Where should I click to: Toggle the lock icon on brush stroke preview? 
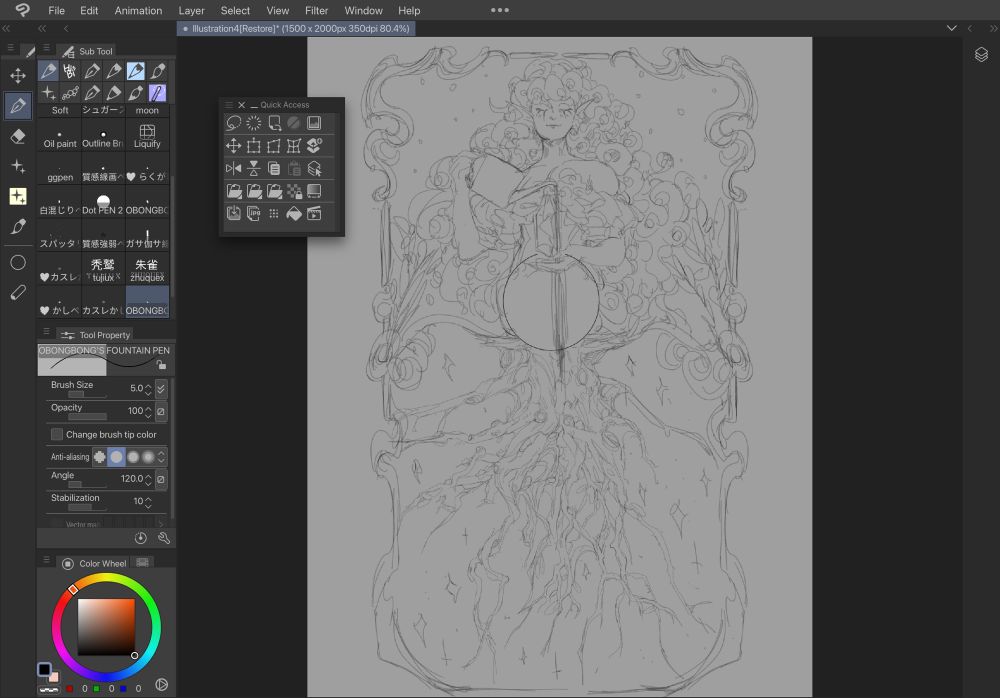161,365
